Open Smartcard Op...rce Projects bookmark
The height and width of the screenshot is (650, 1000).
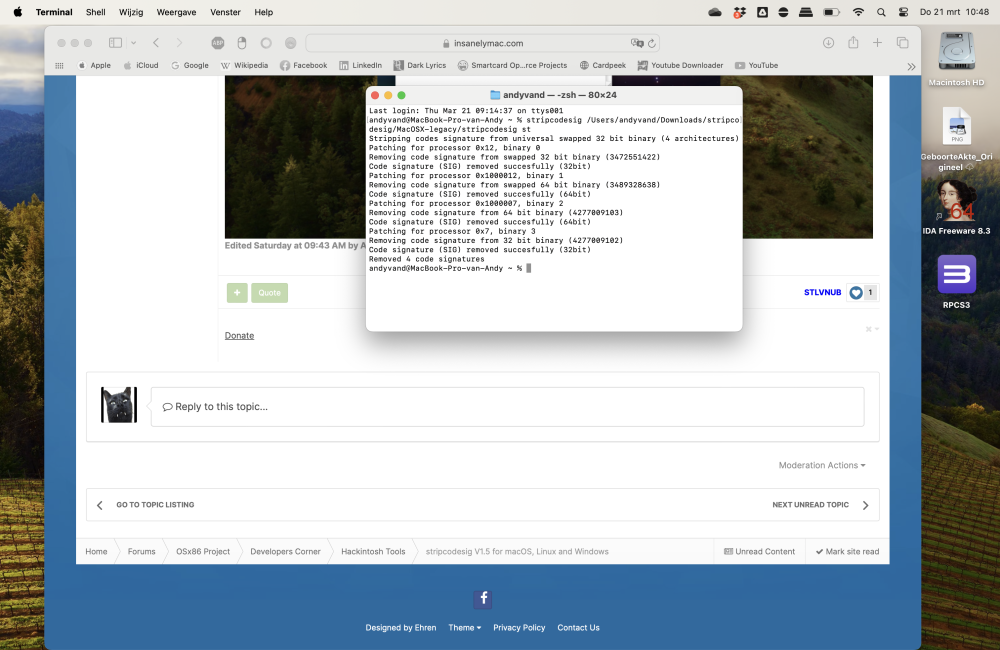pyautogui.click(x=512, y=65)
